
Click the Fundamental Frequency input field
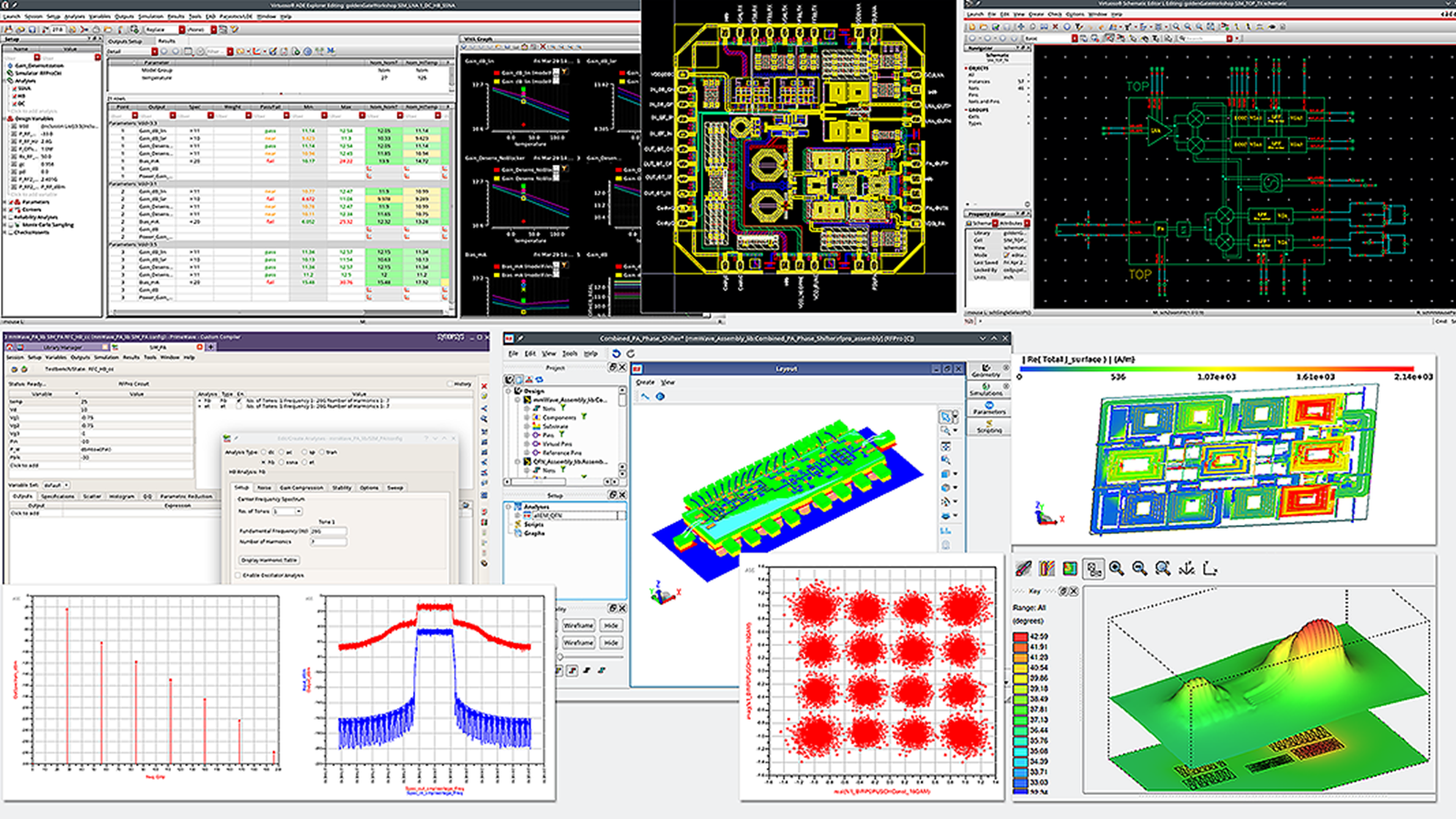(328, 531)
